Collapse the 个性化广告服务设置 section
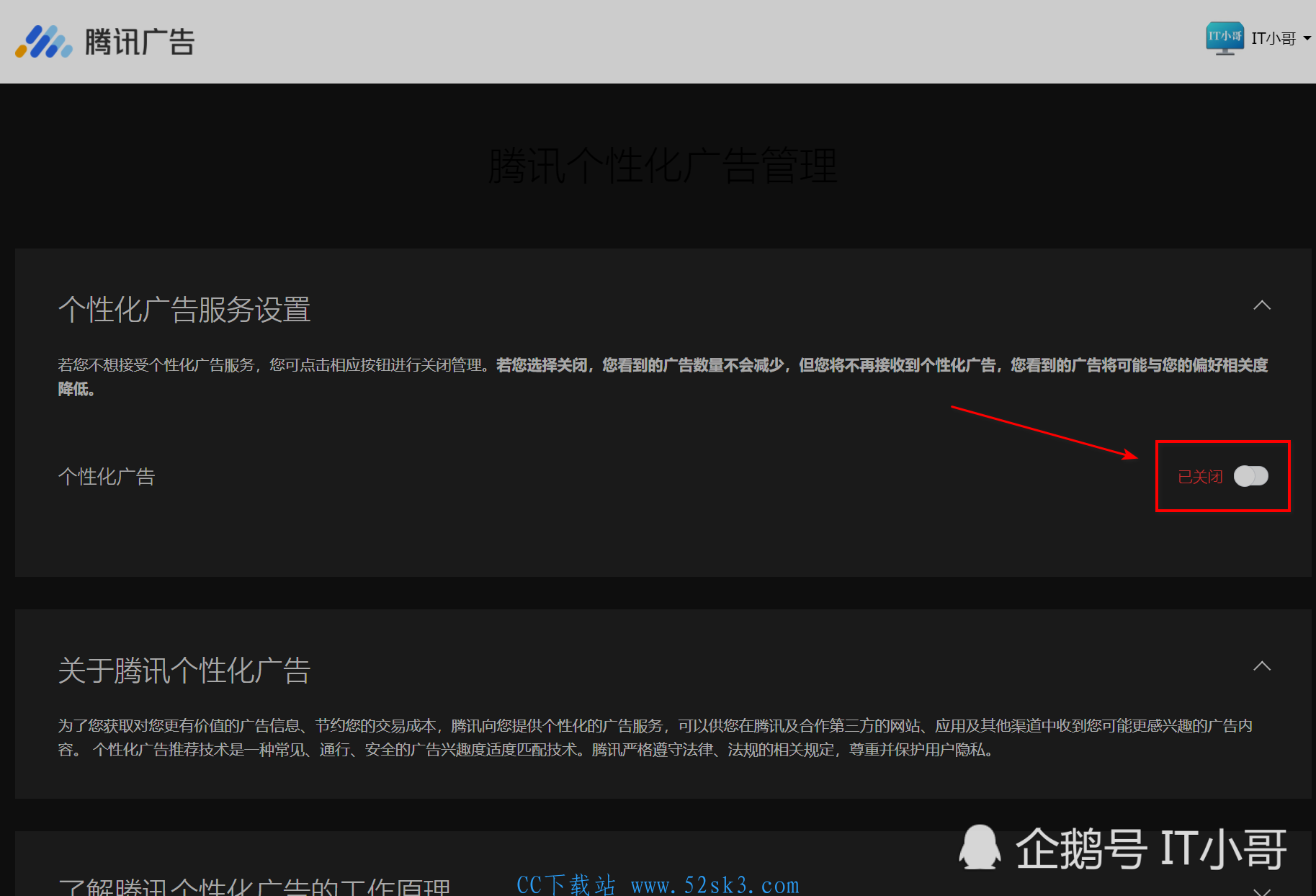Screen dimensions: 1316x896 (x=1261, y=305)
